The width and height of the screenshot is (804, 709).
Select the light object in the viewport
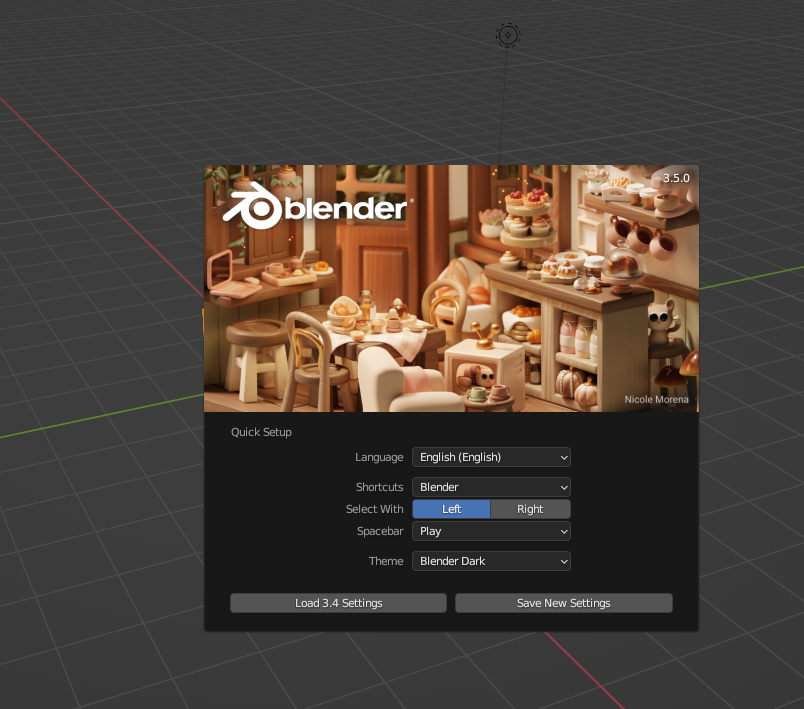(x=508, y=35)
